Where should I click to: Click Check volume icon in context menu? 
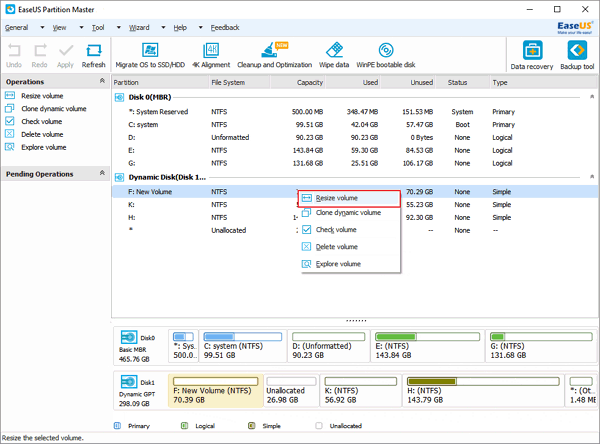(x=307, y=230)
